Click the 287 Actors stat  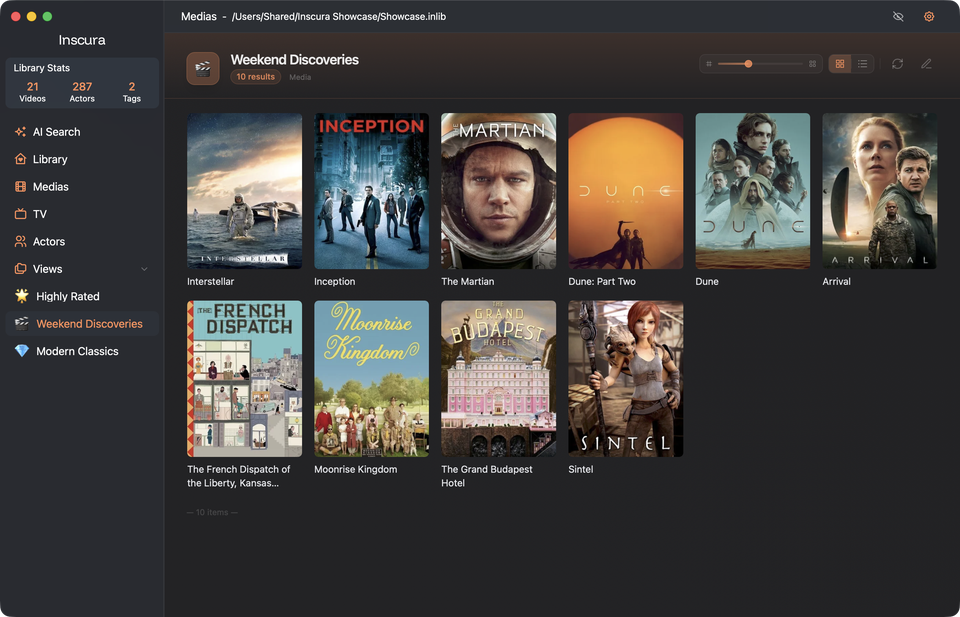(82, 92)
